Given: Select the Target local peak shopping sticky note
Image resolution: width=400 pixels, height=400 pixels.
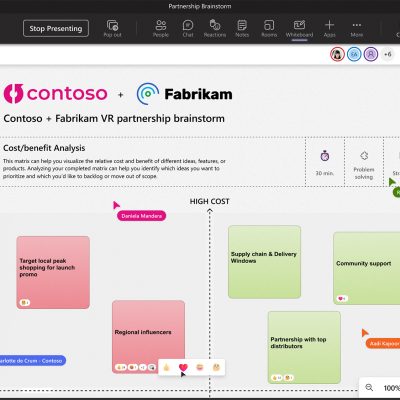Looking at the screenshot, I should pyautogui.click(x=53, y=272).
